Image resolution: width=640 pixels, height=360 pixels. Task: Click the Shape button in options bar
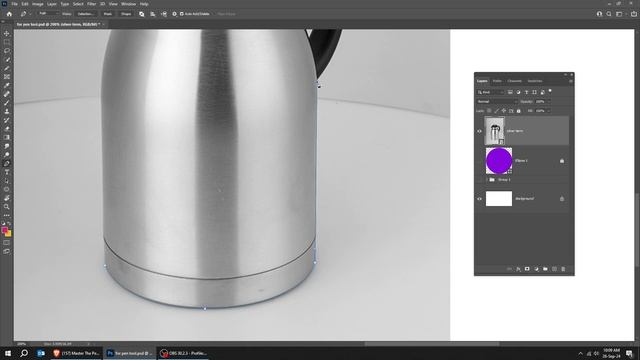(126, 14)
